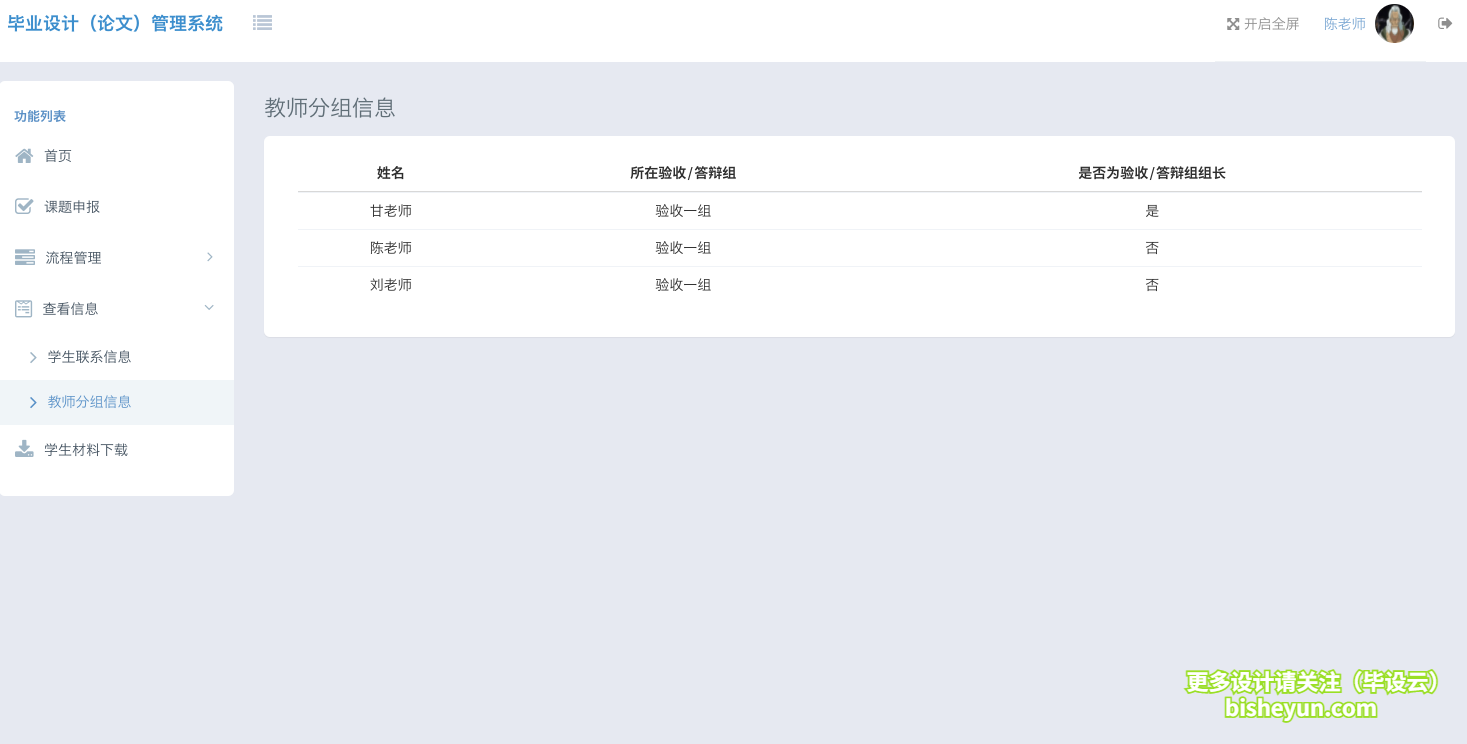Select the 课题申报 checkmark icon

click(23, 206)
